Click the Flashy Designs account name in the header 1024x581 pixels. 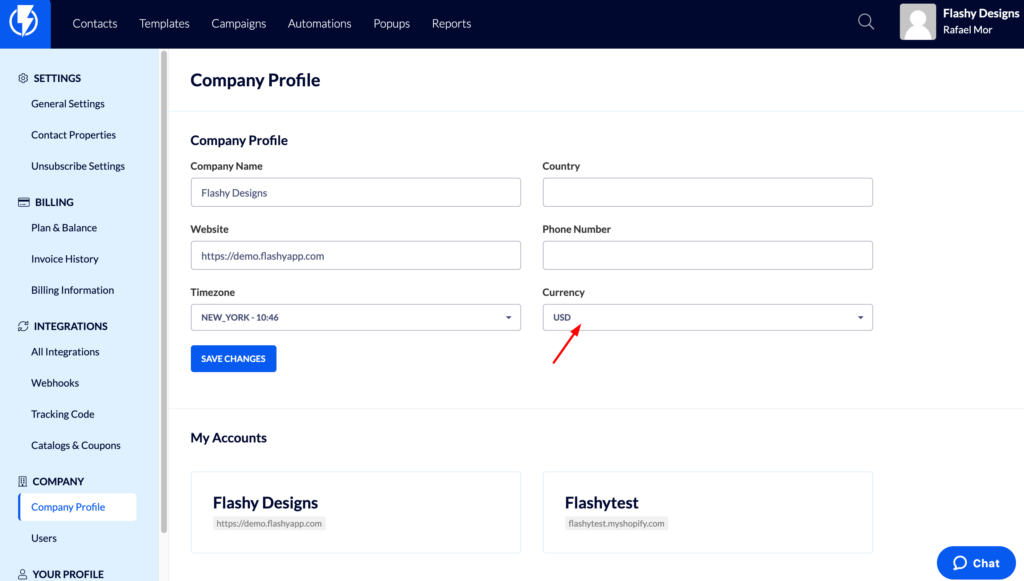point(980,14)
